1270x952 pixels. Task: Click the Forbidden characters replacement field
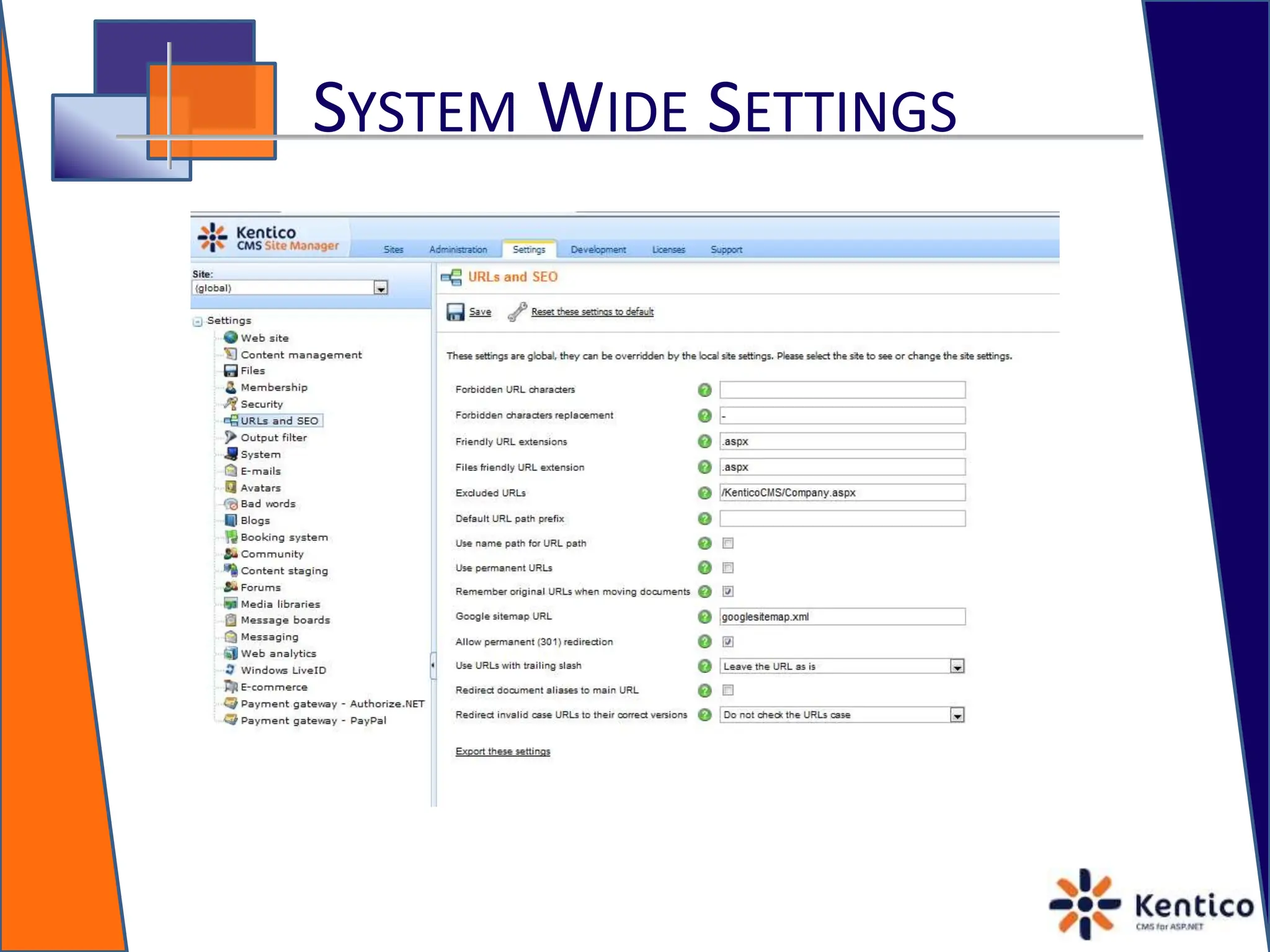click(x=842, y=415)
